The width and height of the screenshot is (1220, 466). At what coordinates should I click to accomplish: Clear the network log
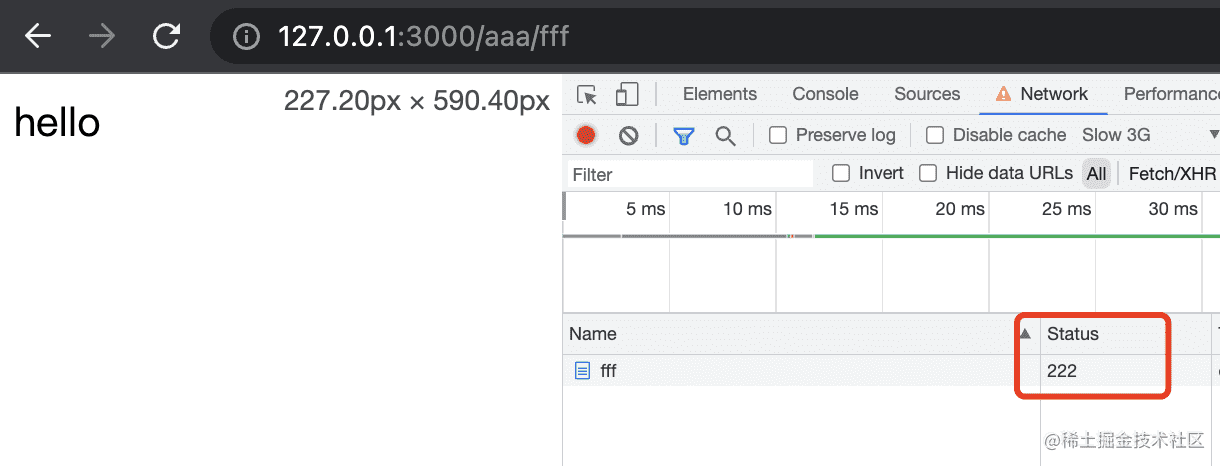point(628,135)
